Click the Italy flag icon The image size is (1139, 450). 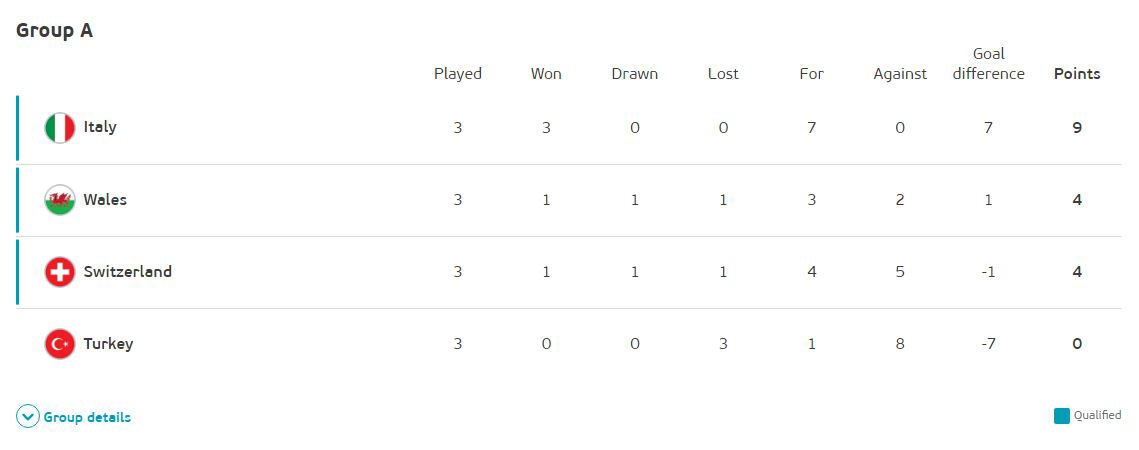pyautogui.click(x=60, y=128)
